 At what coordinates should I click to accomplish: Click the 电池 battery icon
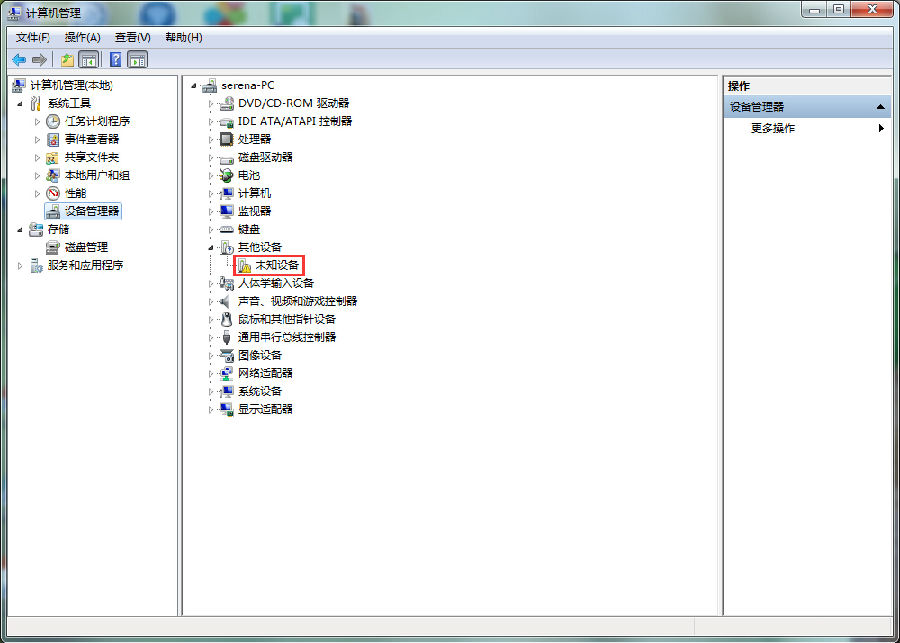click(227, 175)
